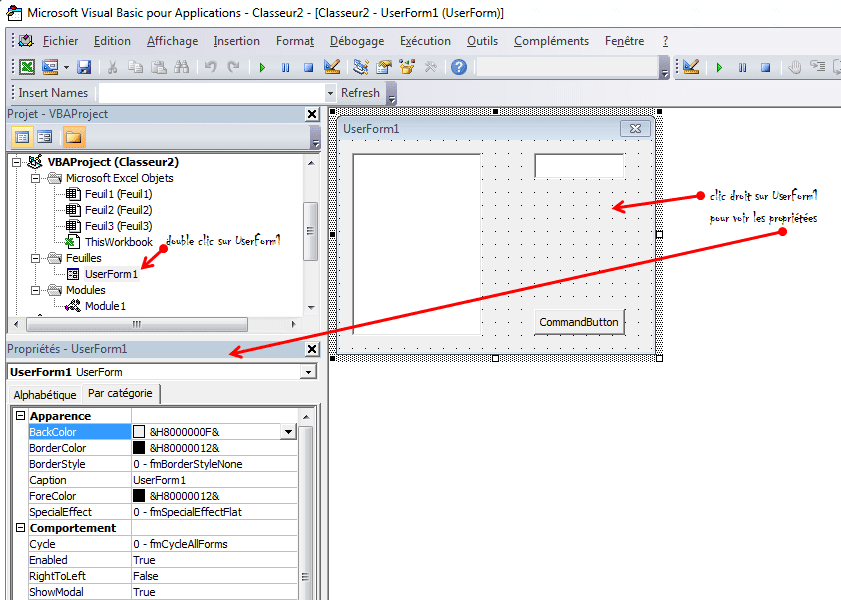
Task: Toggle Folders view in Project panel
Action: pyautogui.click(x=73, y=137)
